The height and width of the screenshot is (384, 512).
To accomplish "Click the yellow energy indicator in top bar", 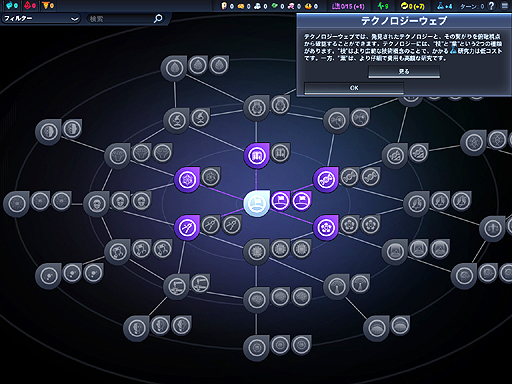I will pyautogui.click(x=412, y=6).
